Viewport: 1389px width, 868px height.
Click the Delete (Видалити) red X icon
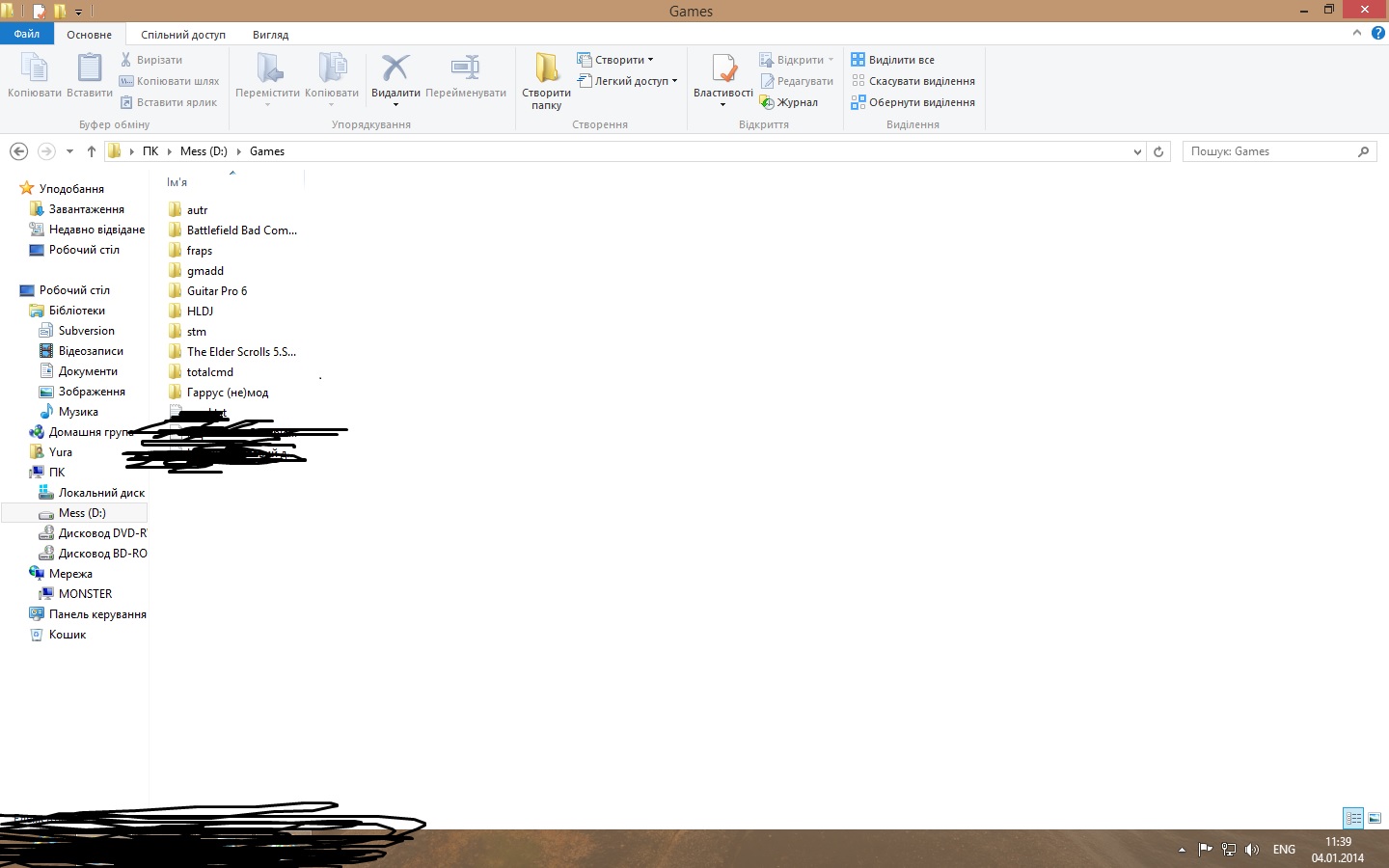click(395, 68)
